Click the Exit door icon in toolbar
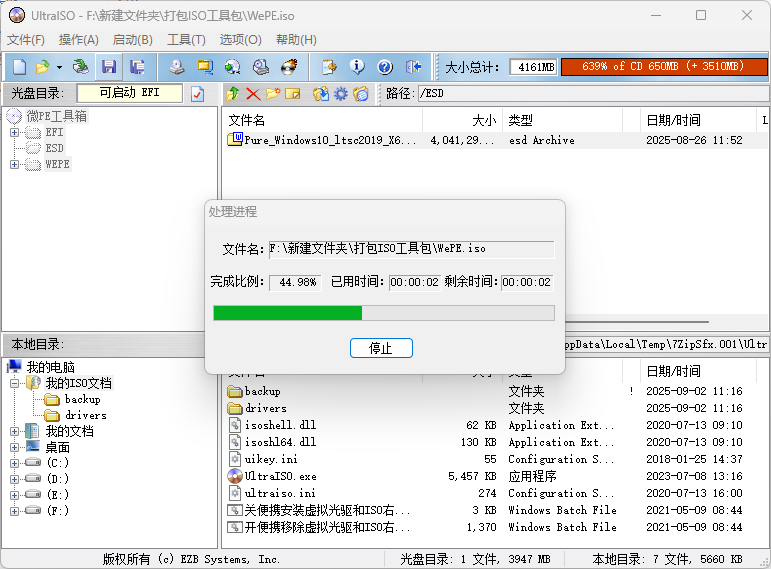 (414, 67)
